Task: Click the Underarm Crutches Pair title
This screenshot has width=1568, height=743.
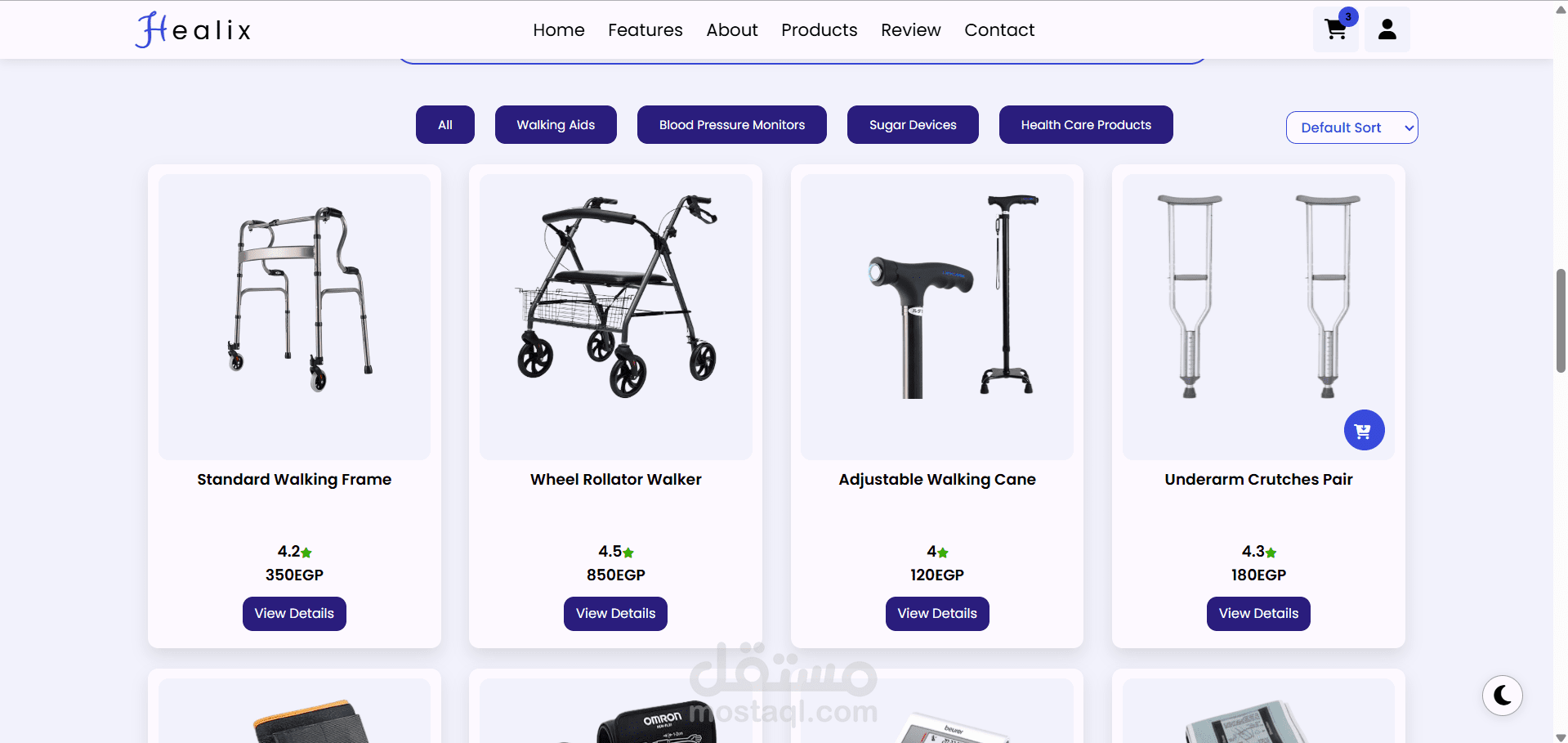Action: (1258, 480)
